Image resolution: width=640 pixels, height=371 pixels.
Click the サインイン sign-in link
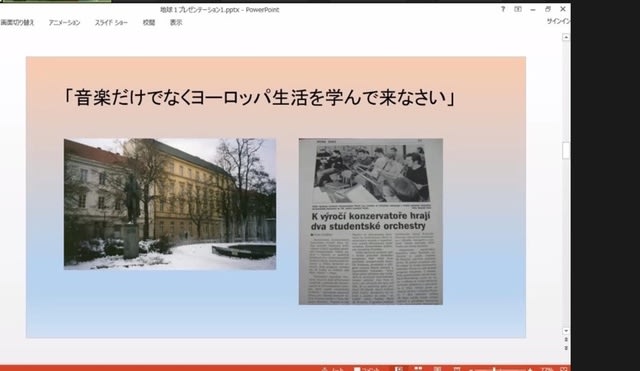point(558,21)
